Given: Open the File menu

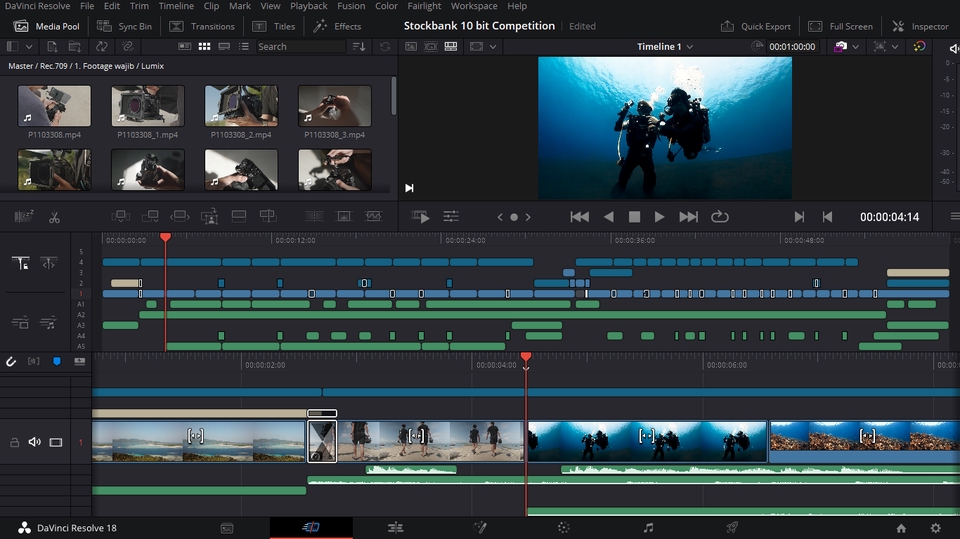Looking at the screenshot, I should coord(87,6).
